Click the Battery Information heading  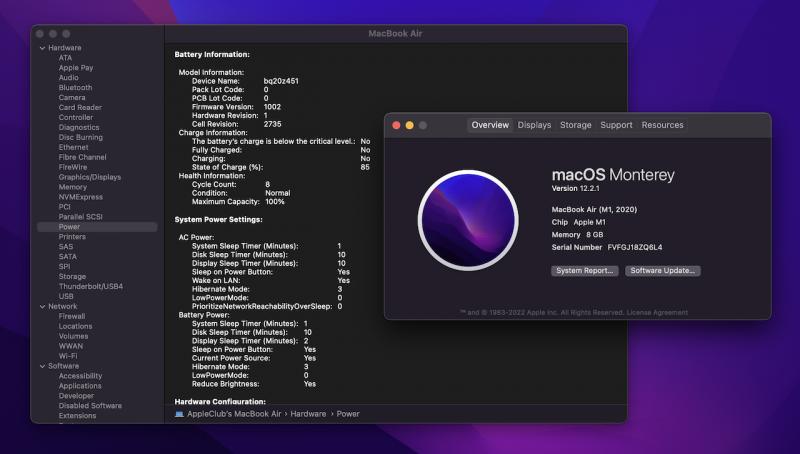pos(212,55)
